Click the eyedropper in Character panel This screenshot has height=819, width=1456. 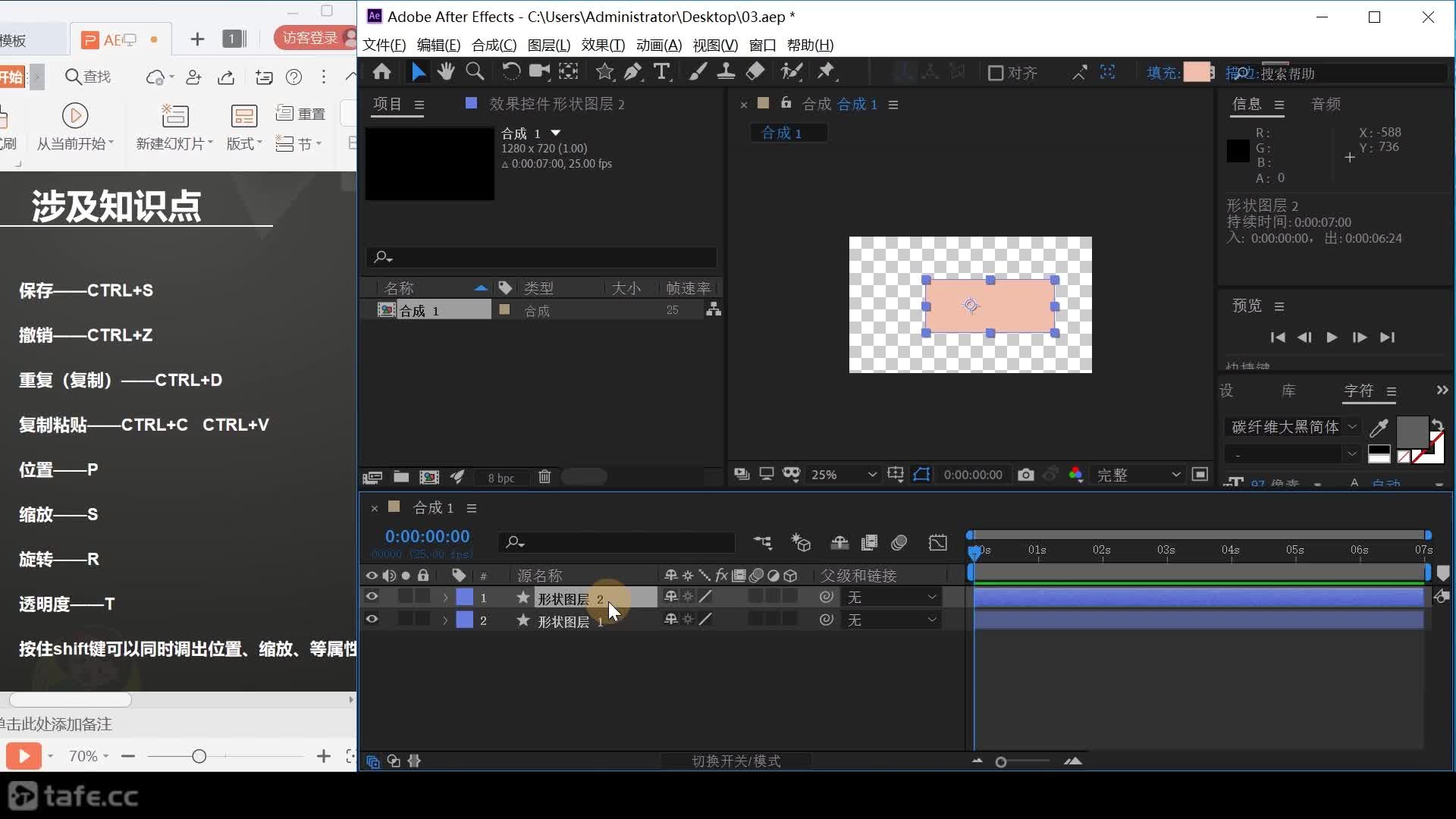[1379, 428]
